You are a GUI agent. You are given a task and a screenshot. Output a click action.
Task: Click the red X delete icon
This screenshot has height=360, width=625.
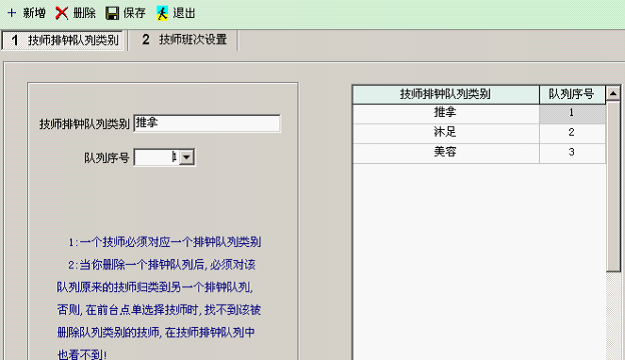coord(61,13)
